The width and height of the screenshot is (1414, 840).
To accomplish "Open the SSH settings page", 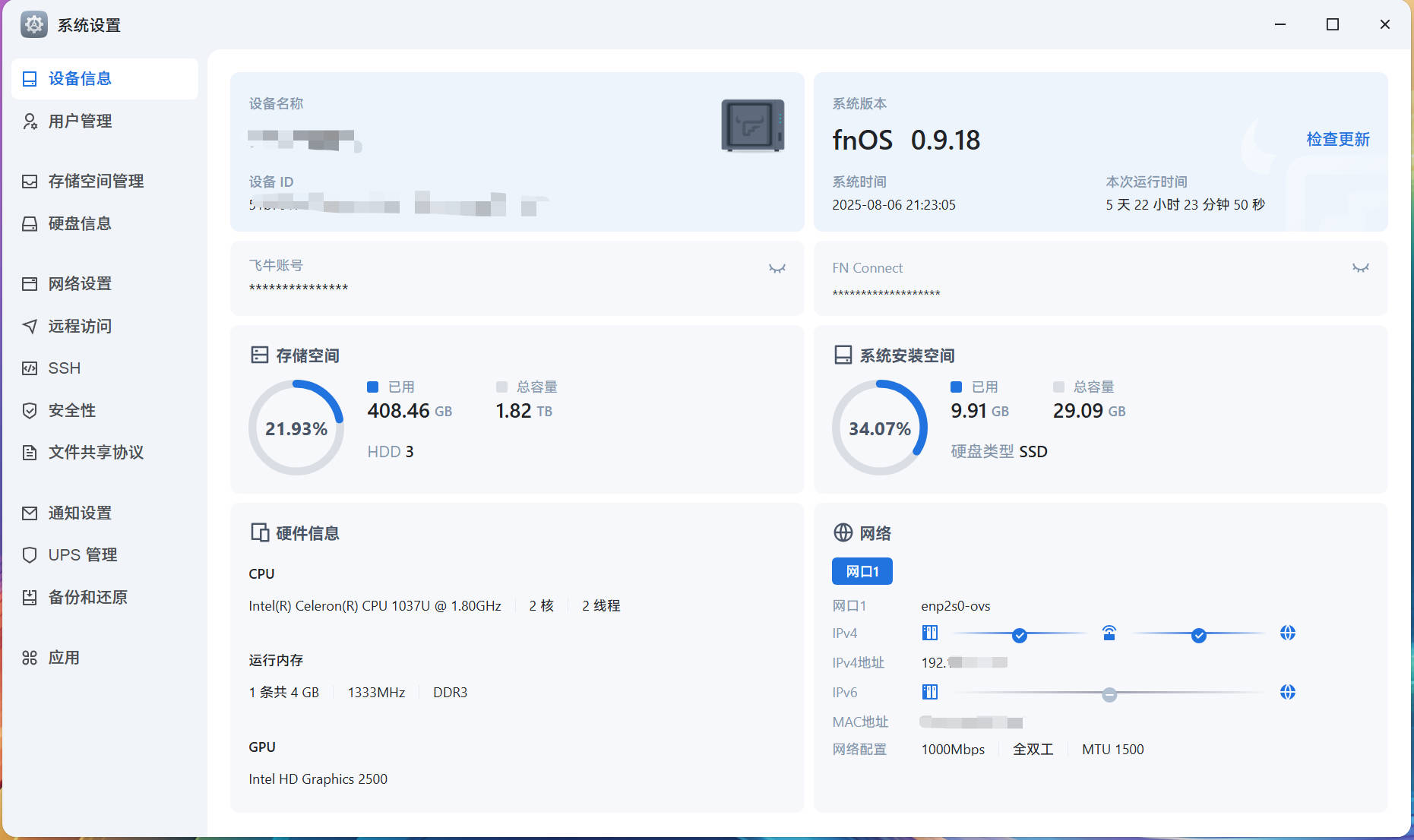I will click(x=64, y=368).
